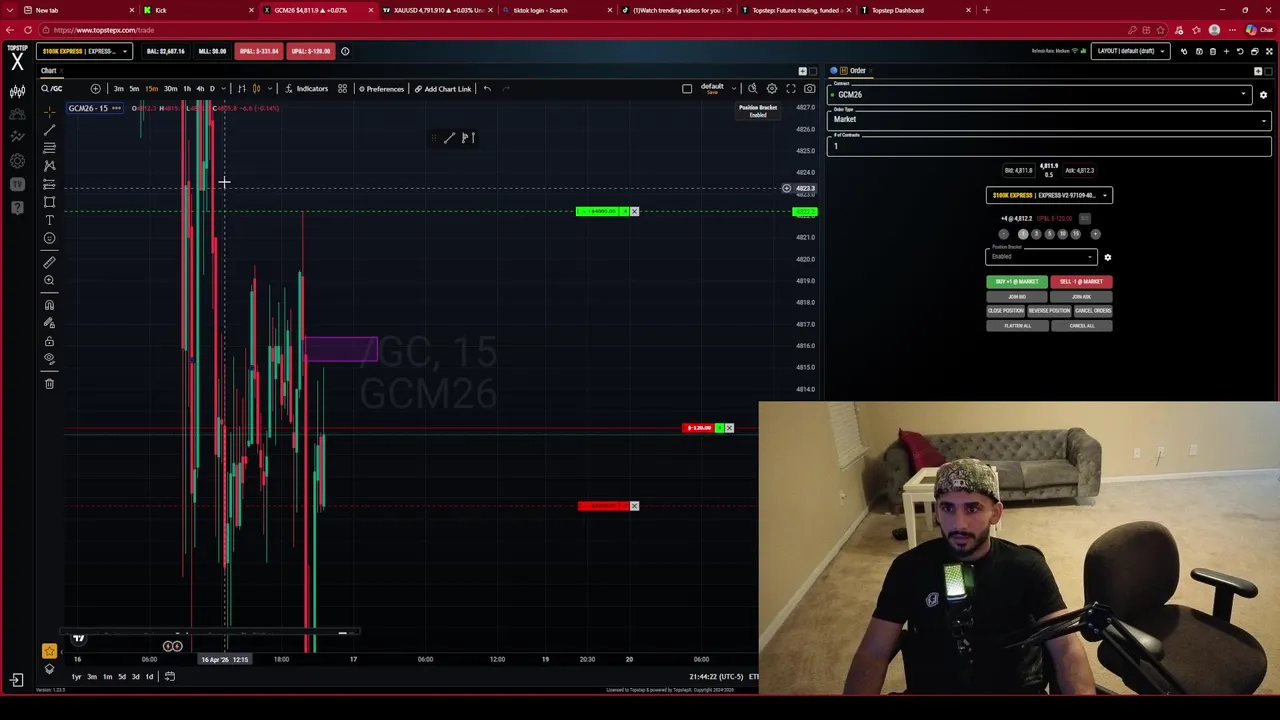The height and width of the screenshot is (720, 1280).
Task: Open the TV sidebar icon
Action: click(x=17, y=184)
